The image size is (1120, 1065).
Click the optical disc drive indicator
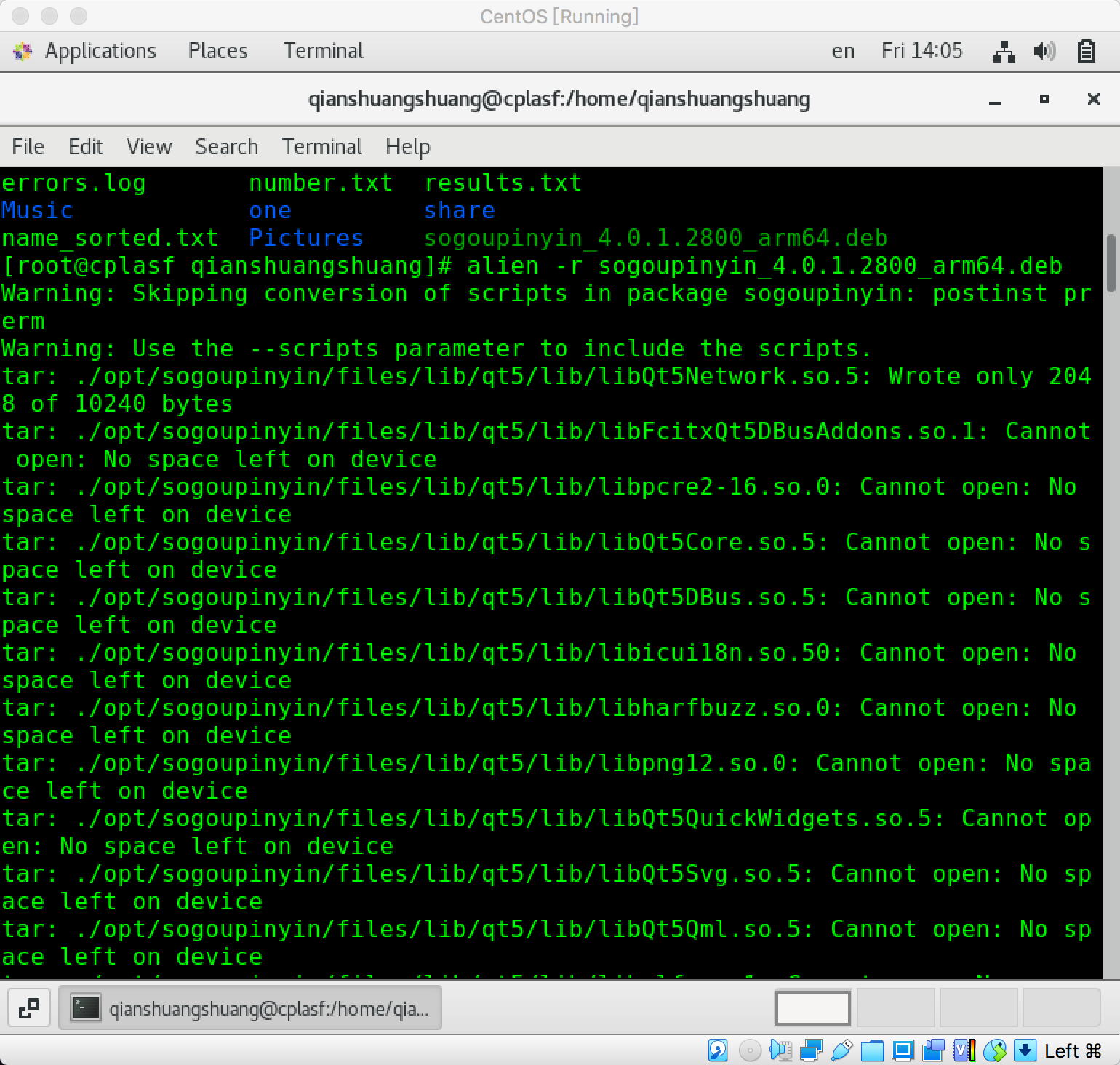[750, 1050]
